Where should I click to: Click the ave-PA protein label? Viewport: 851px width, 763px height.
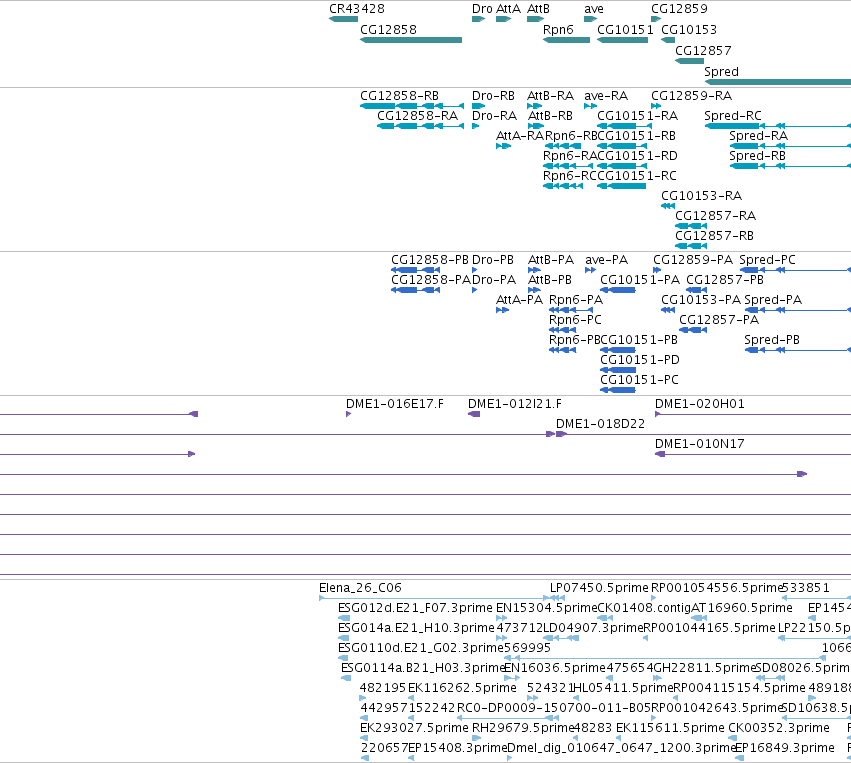[606, 260]
